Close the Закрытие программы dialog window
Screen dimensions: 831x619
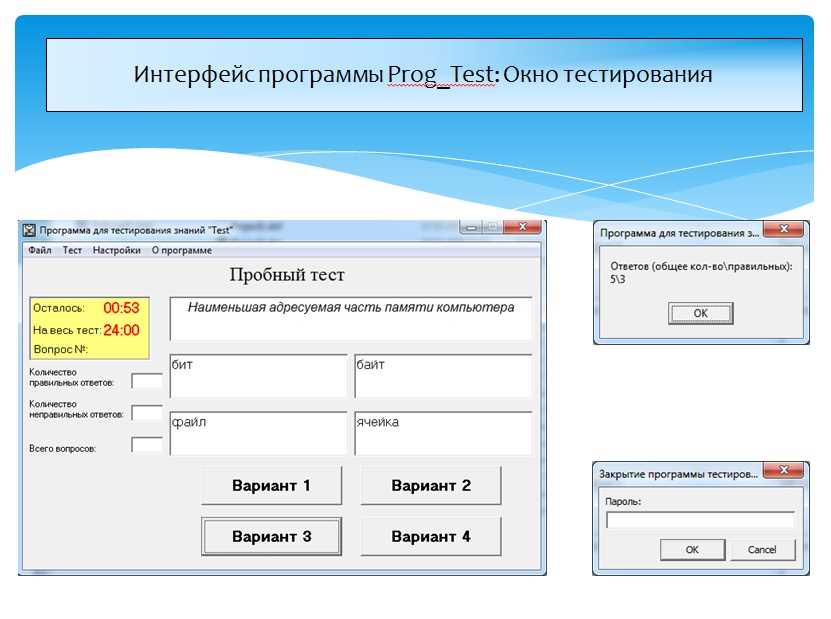784,470
